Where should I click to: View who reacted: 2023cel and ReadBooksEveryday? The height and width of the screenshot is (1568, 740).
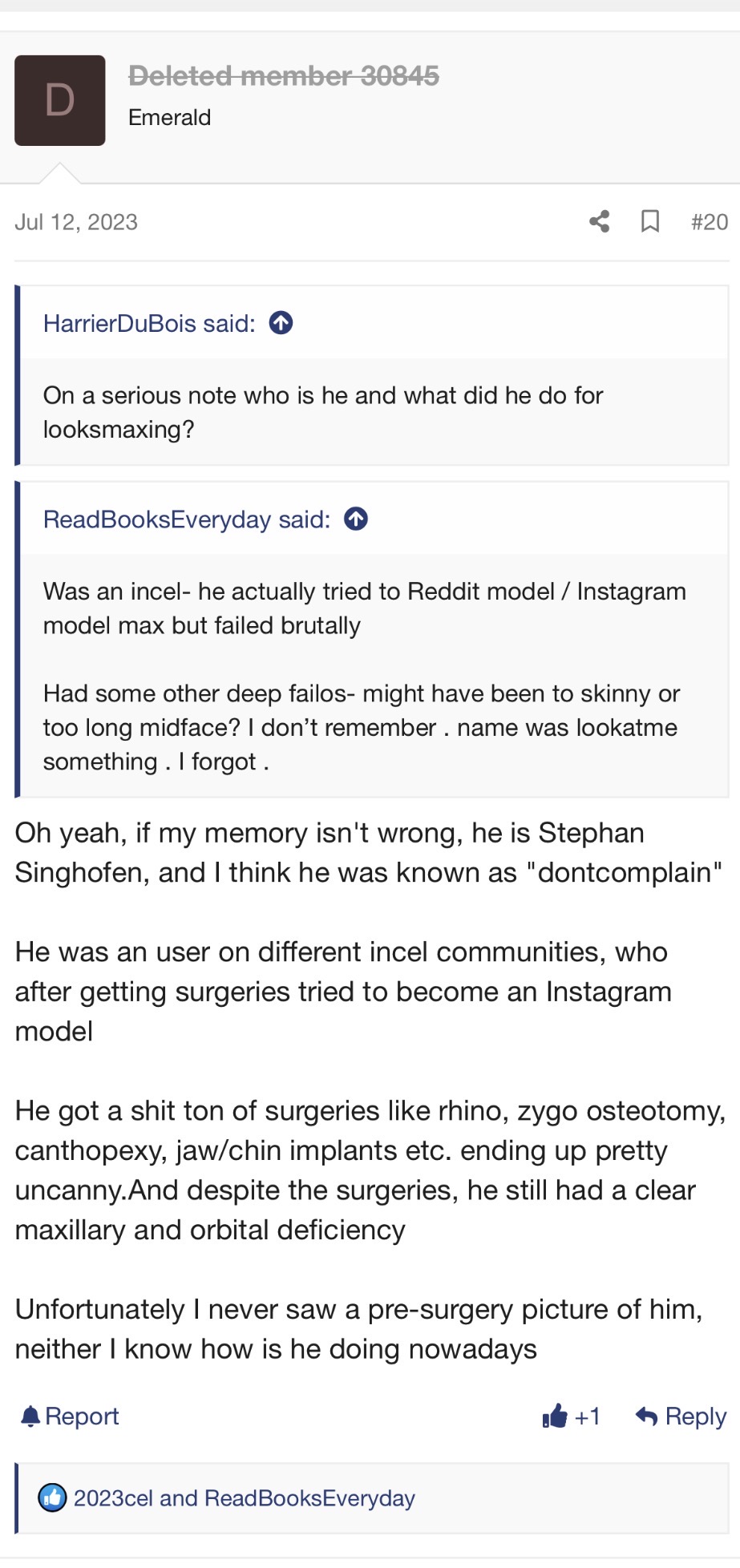click(244, 1498)
